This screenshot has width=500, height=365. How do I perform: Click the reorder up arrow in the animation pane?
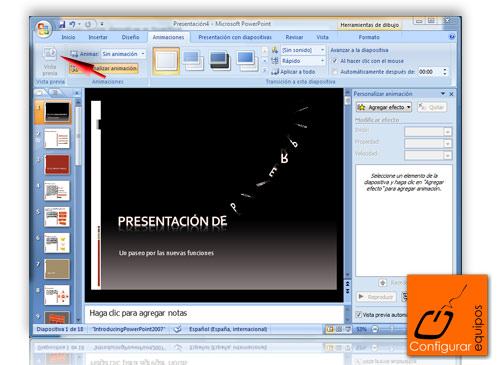point(382,283)
